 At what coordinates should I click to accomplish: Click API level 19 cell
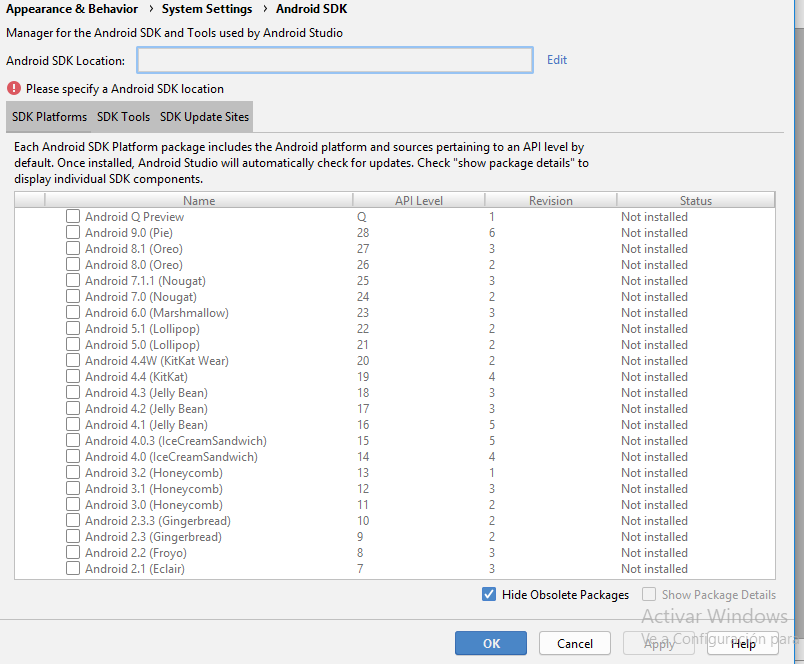pos(363,377)
